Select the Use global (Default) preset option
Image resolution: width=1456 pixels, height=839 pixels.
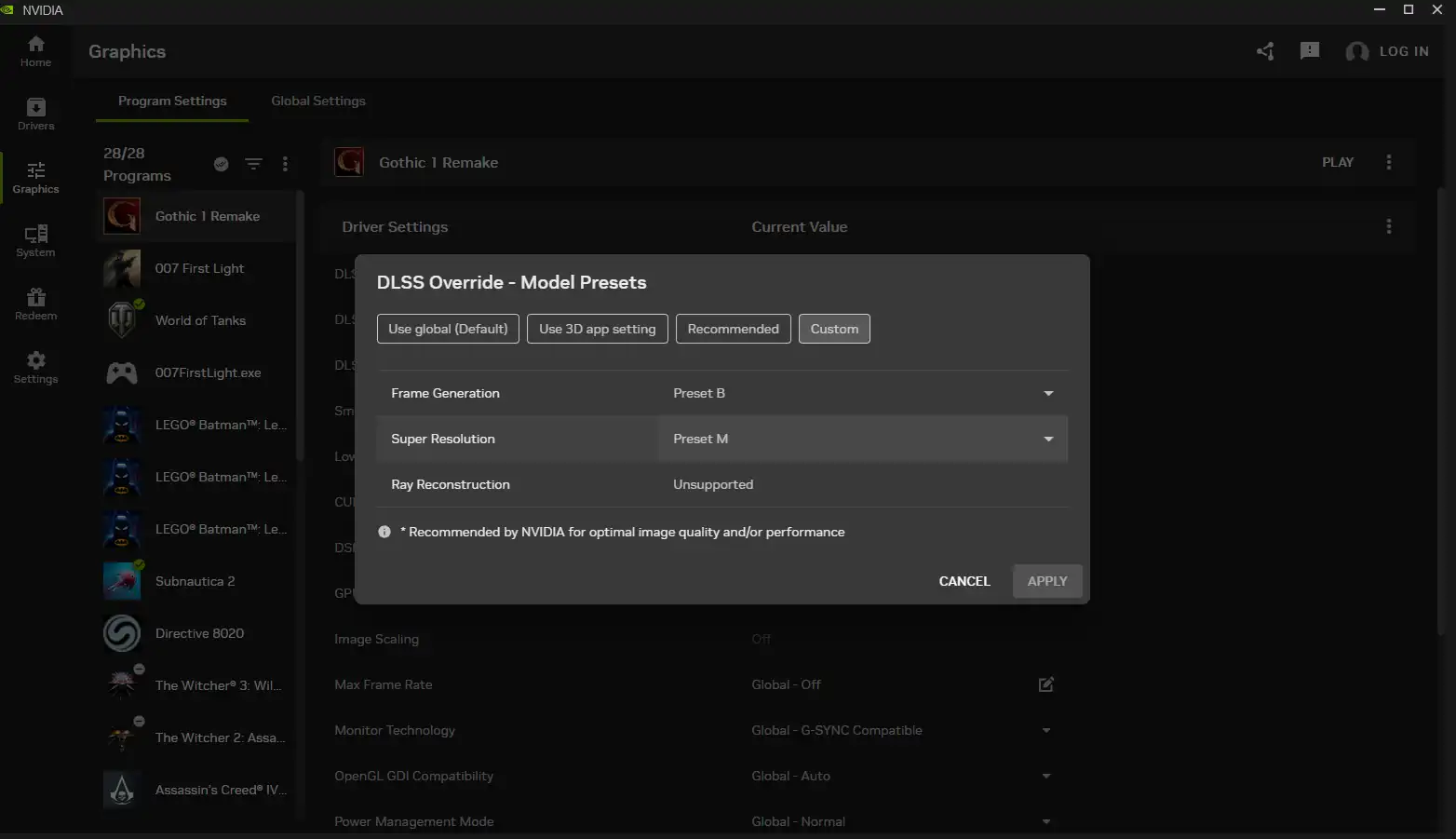pos(448,329)
